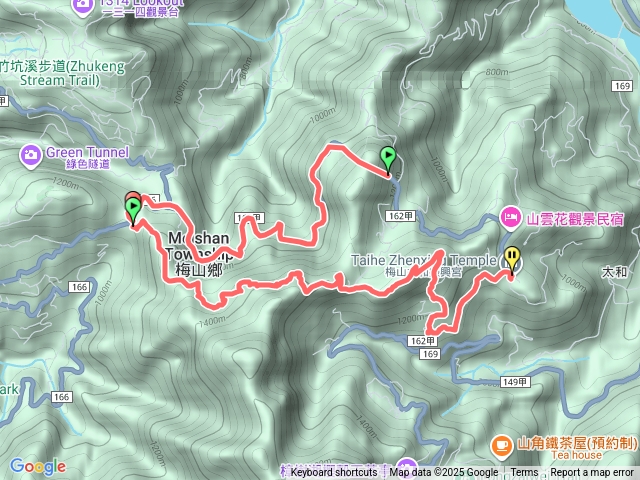Open the Google logo link
The width and height of the screenshot is (640, 480).
point(38,467)
